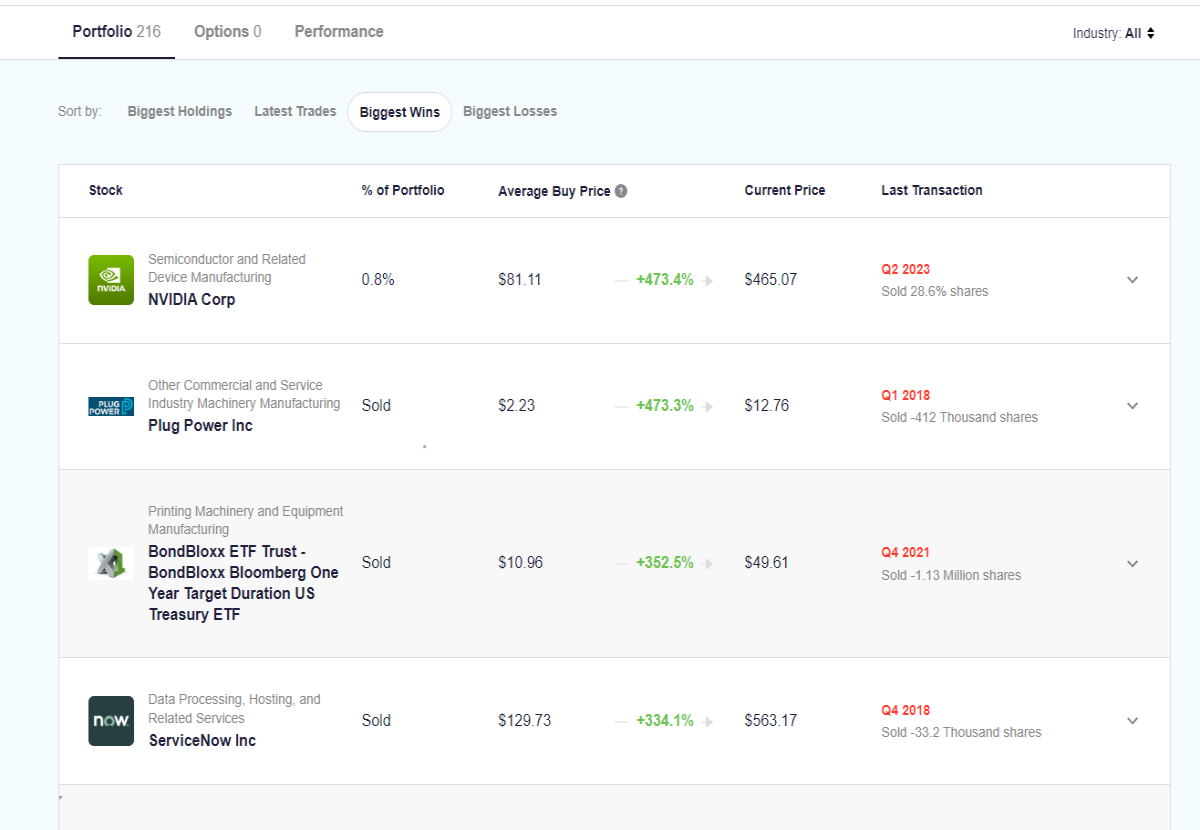
Task: Click the NVIDIA Corp logo icon
Action: coord(111,280)
